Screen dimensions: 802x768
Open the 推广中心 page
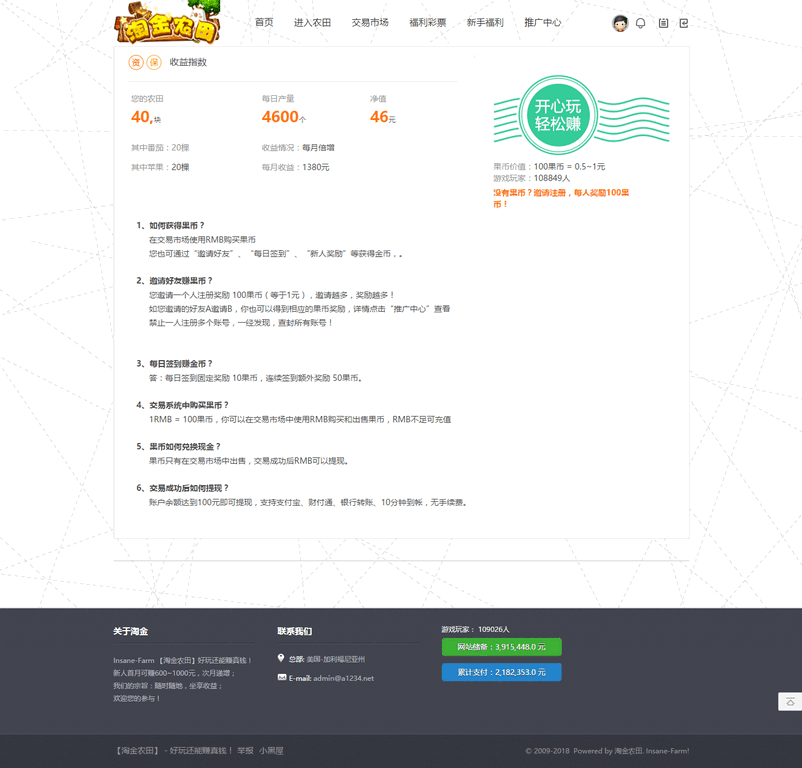(543, 22)
